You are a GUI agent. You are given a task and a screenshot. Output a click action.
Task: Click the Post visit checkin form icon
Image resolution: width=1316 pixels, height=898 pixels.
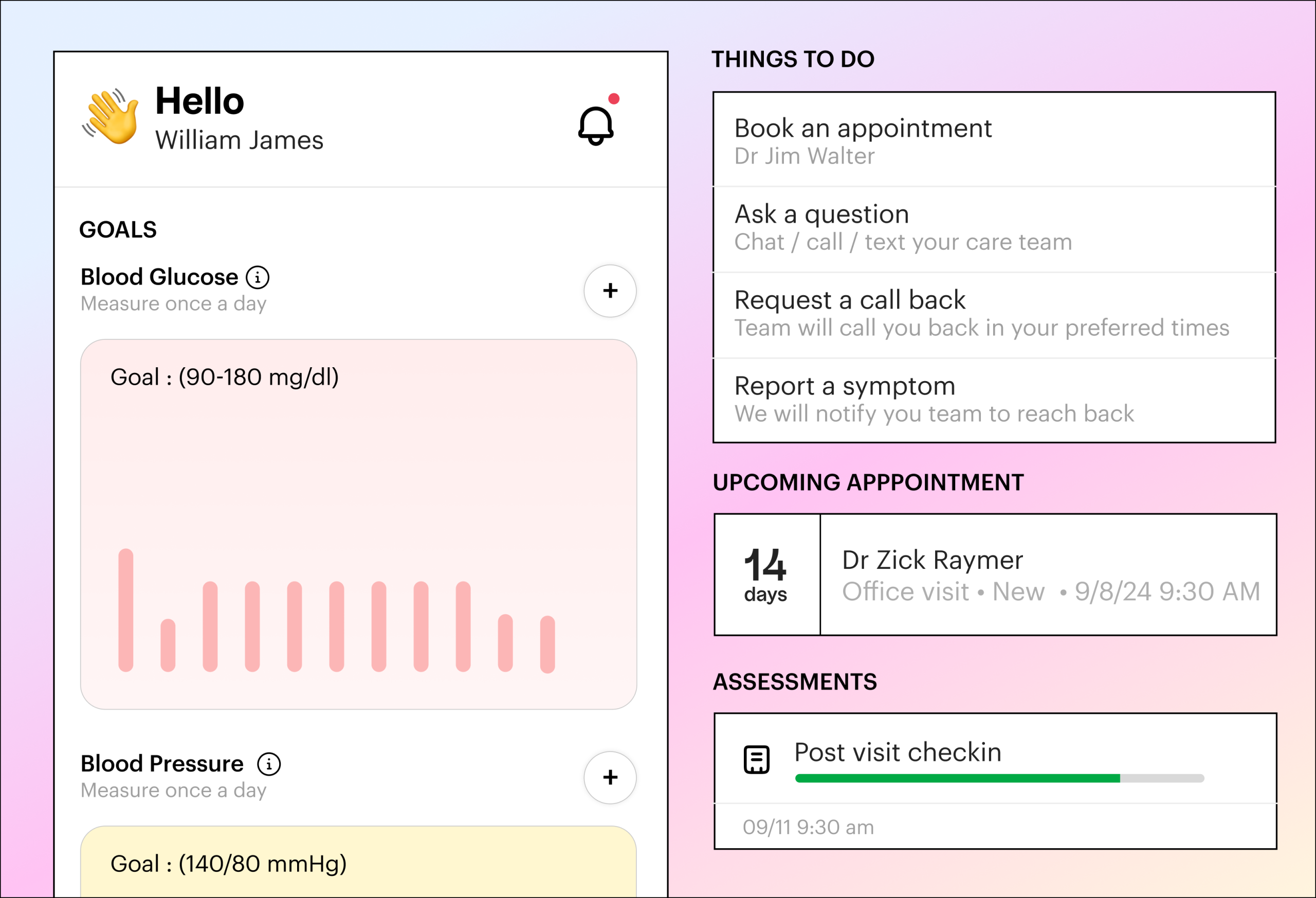[756, 759]
